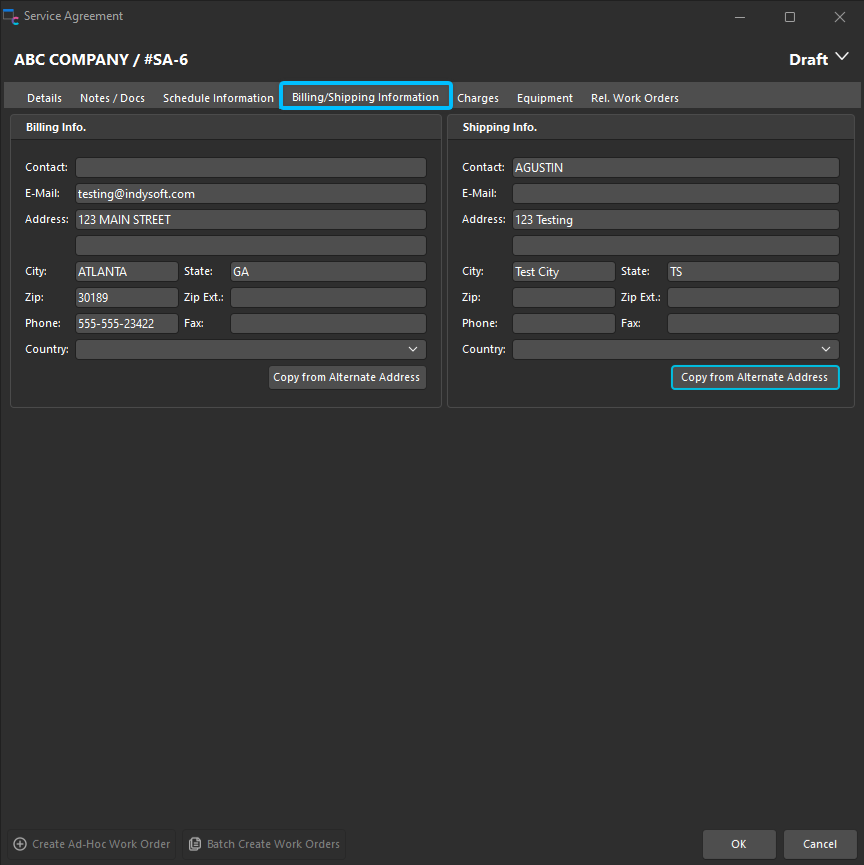
Task: Click the Service Agreement app icon in title bar
Action: point(12,16)
